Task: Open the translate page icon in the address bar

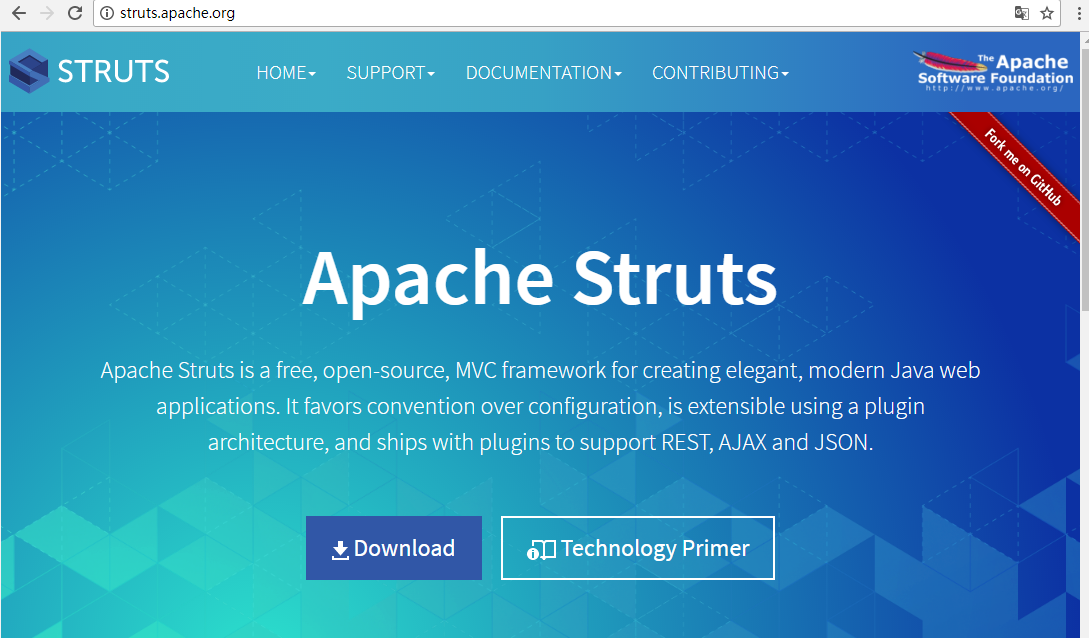Action: pyautogui.click(x=1022, y=13)
